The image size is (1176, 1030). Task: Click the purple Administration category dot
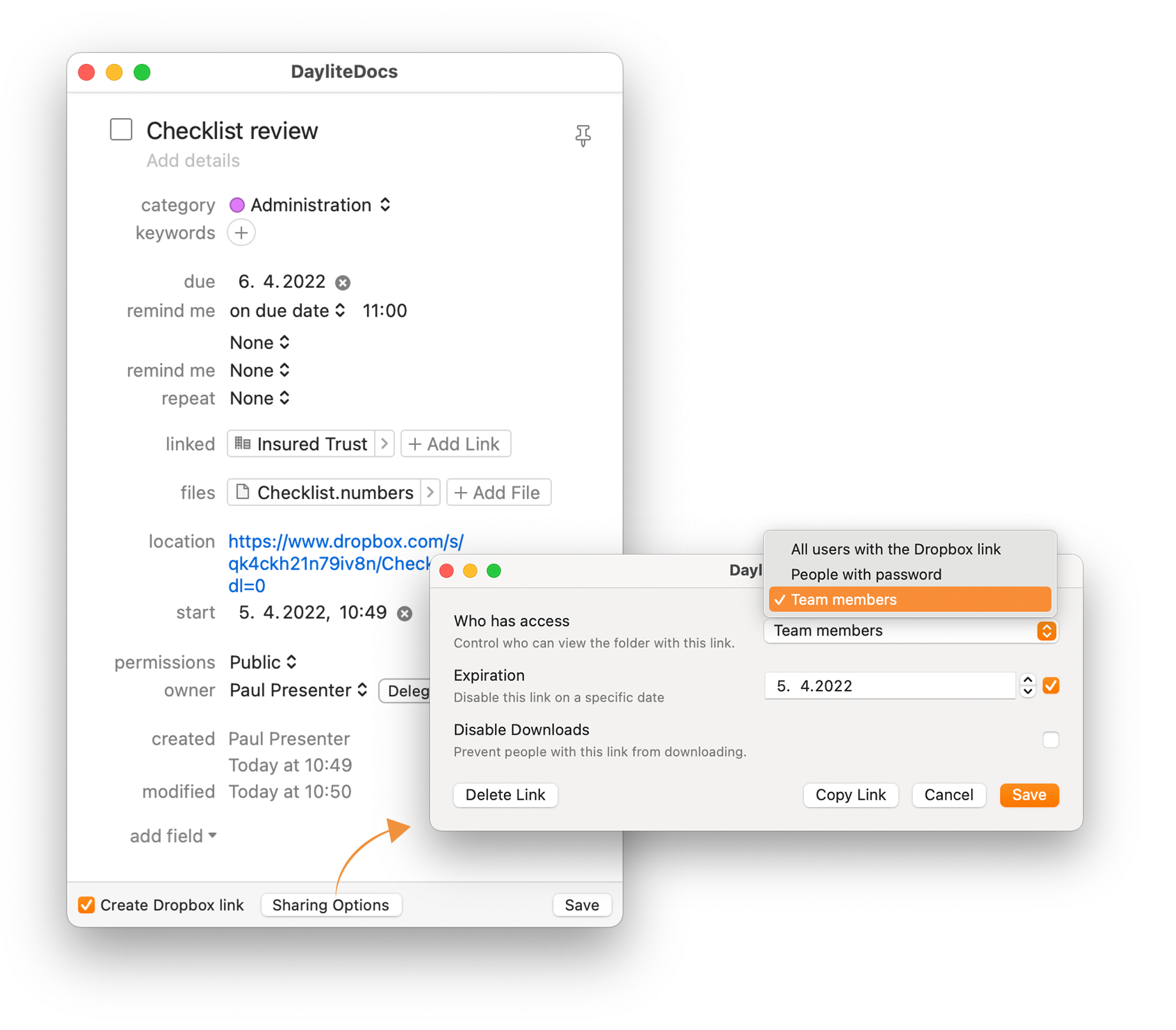point(237,205)
